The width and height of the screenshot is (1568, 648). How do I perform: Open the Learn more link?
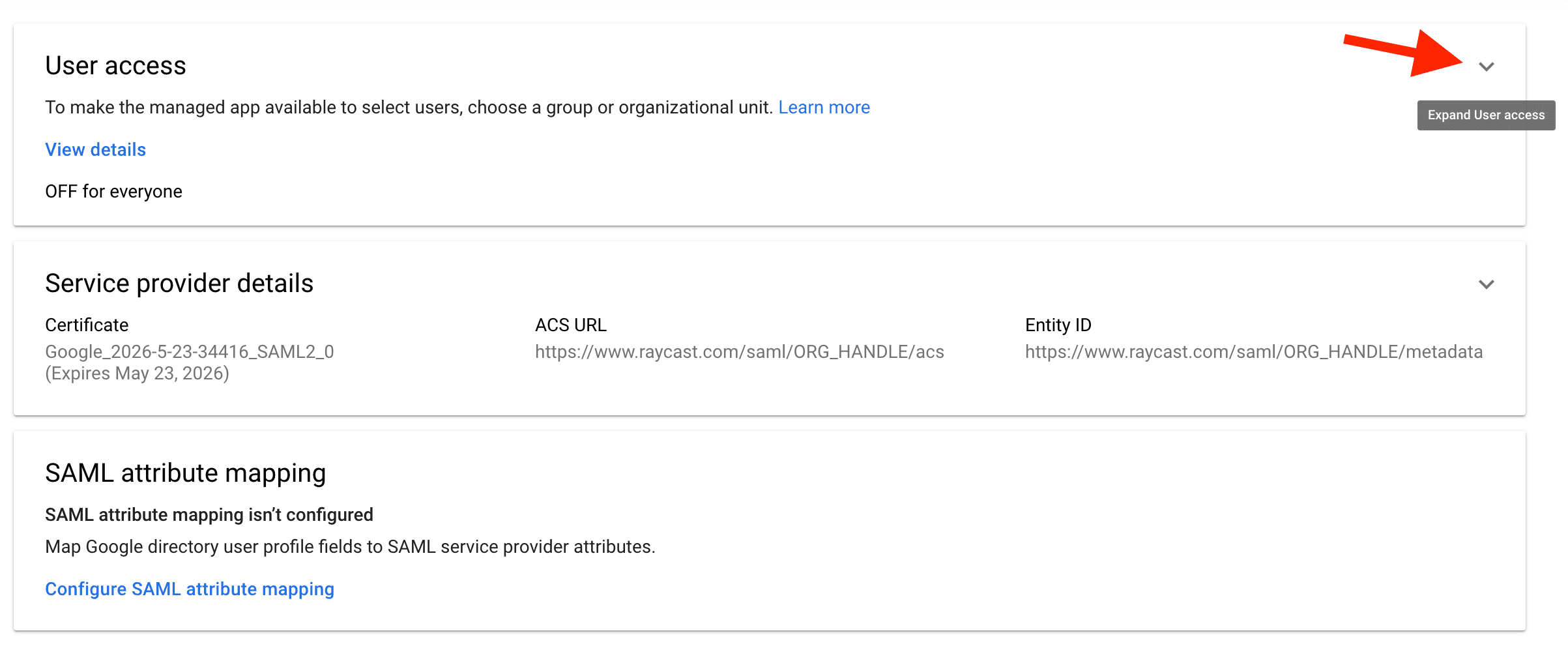tap(824, 107)
